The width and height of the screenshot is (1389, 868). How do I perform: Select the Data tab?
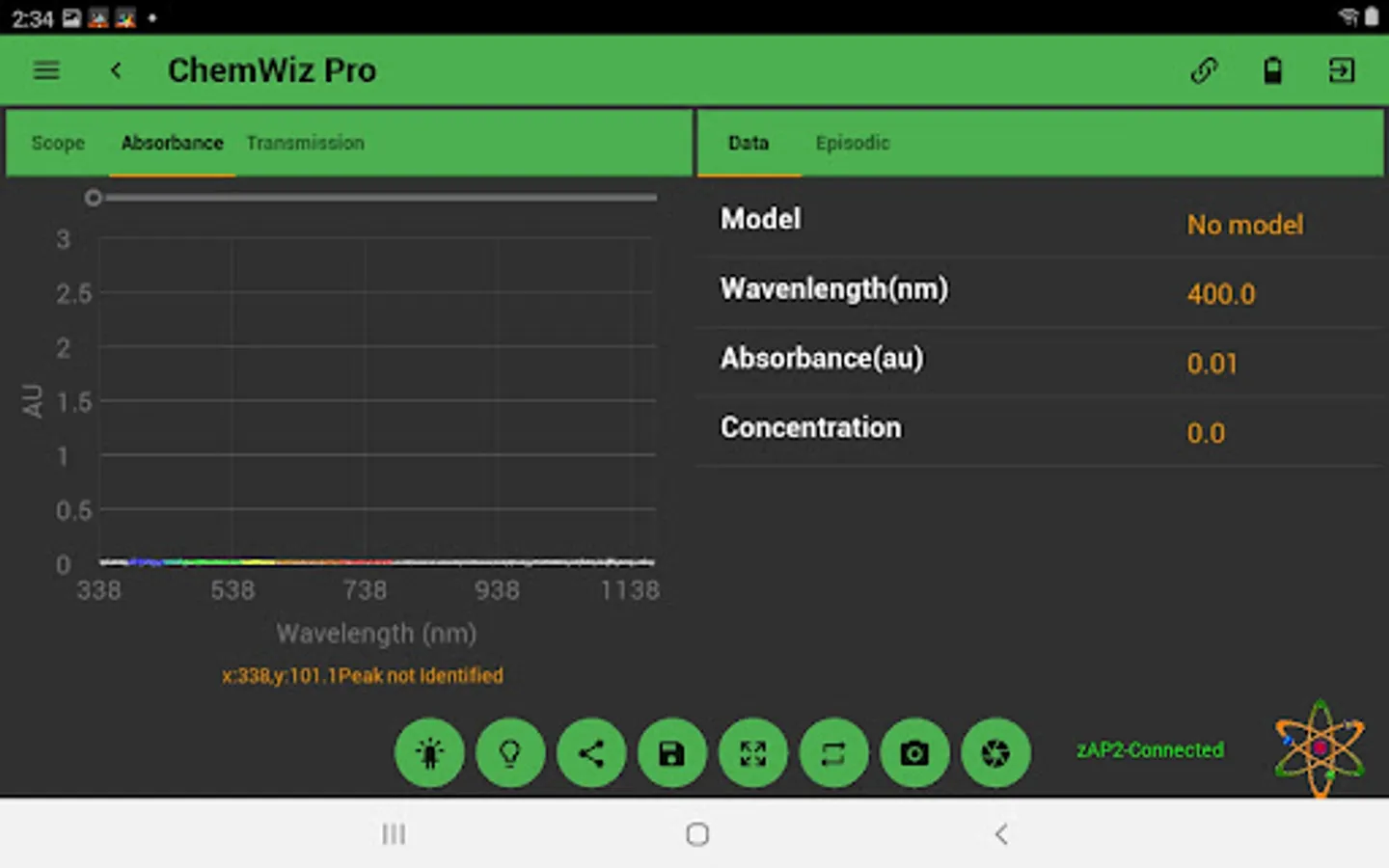[x=749, y=143]
